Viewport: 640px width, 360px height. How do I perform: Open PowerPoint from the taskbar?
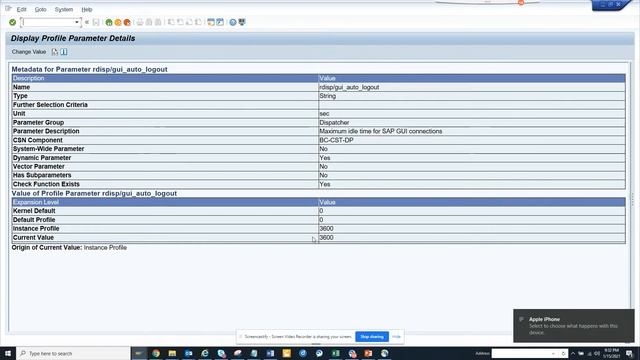[368, 353]
